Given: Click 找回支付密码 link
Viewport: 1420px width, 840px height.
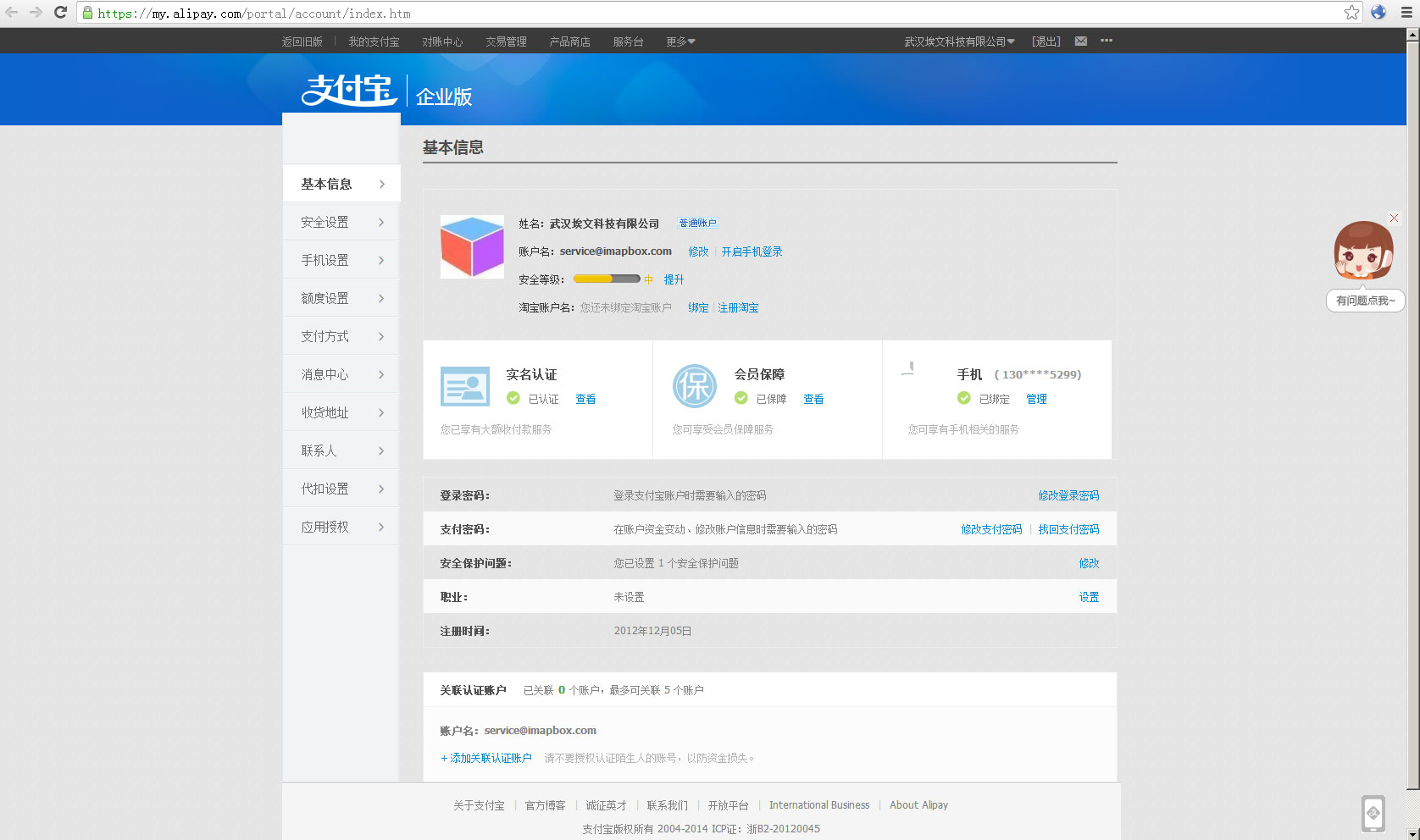Looking at the screenshot, I should tap(1068, 529).
